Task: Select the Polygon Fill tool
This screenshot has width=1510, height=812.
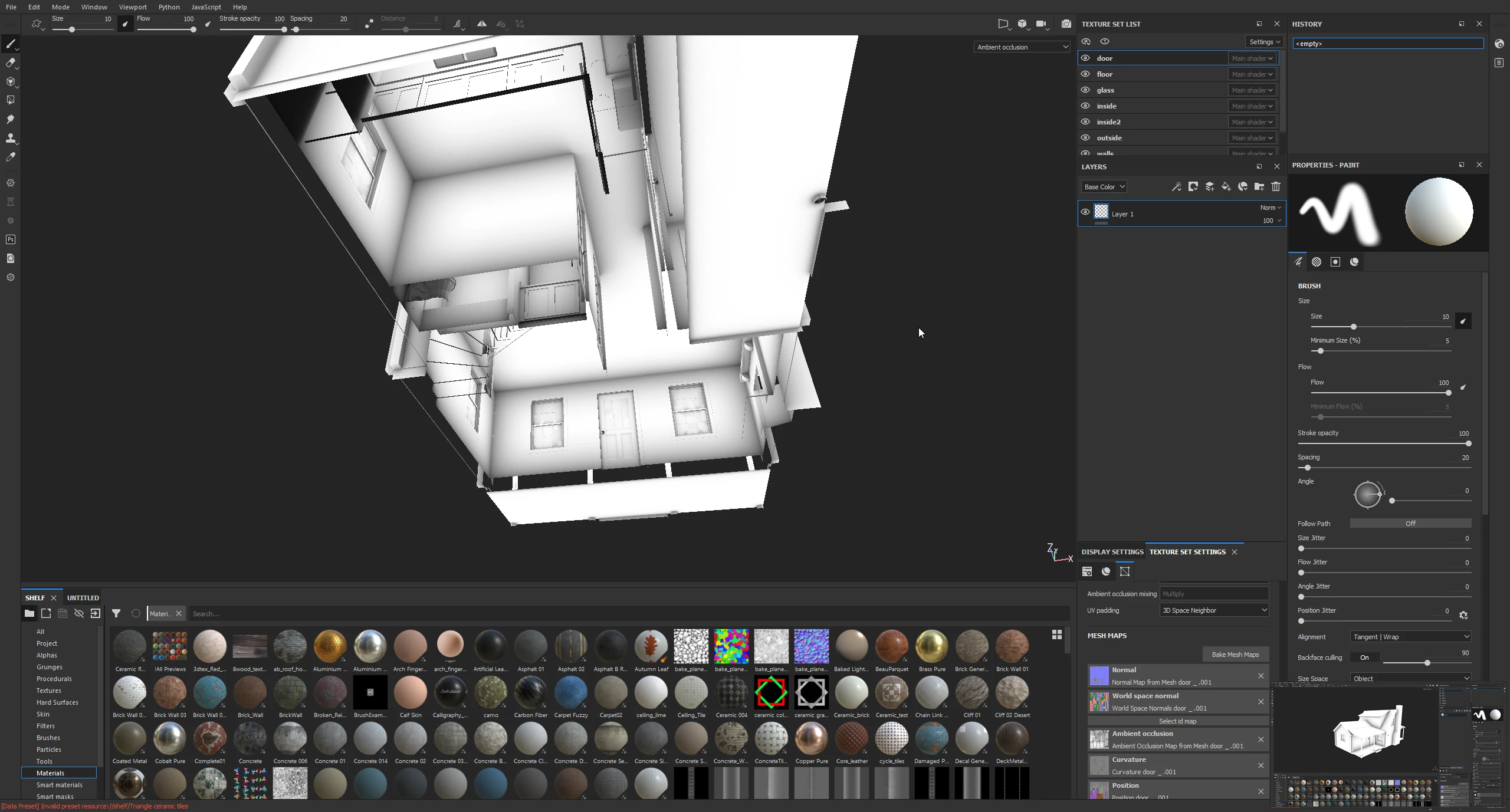Action: click(x=10, y=100)
